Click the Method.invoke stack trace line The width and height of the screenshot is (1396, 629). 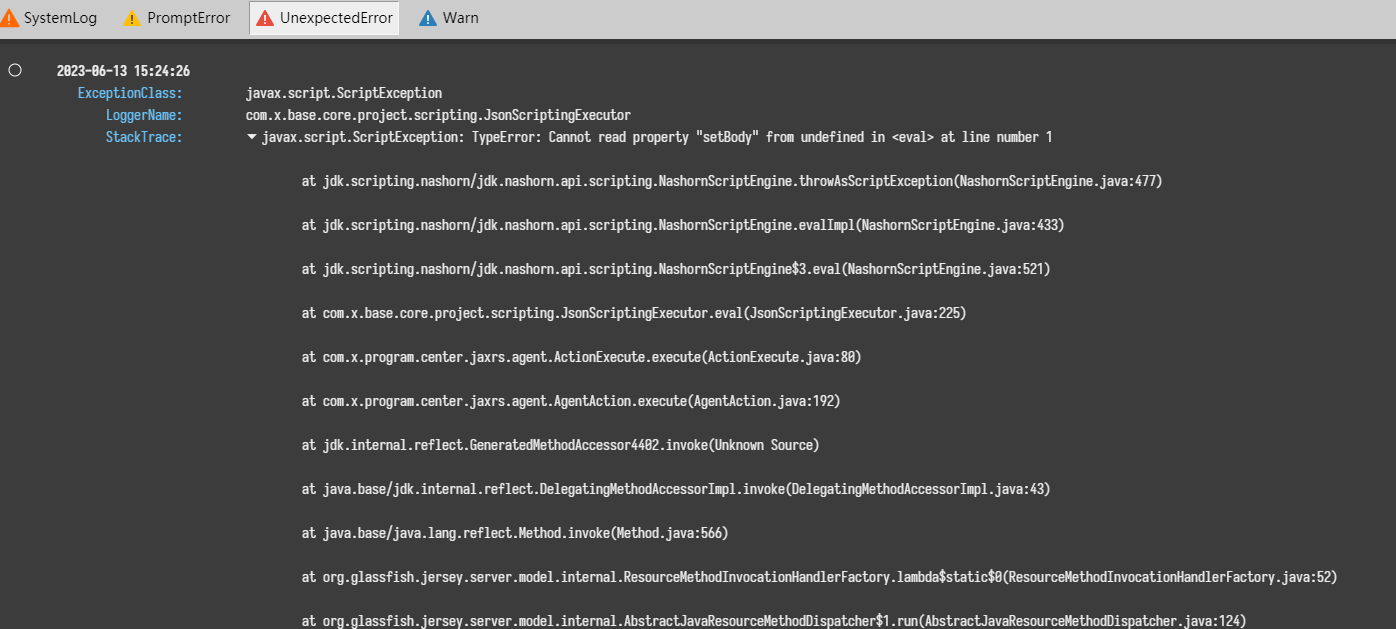pyautogui.click(x=514, y=533)
